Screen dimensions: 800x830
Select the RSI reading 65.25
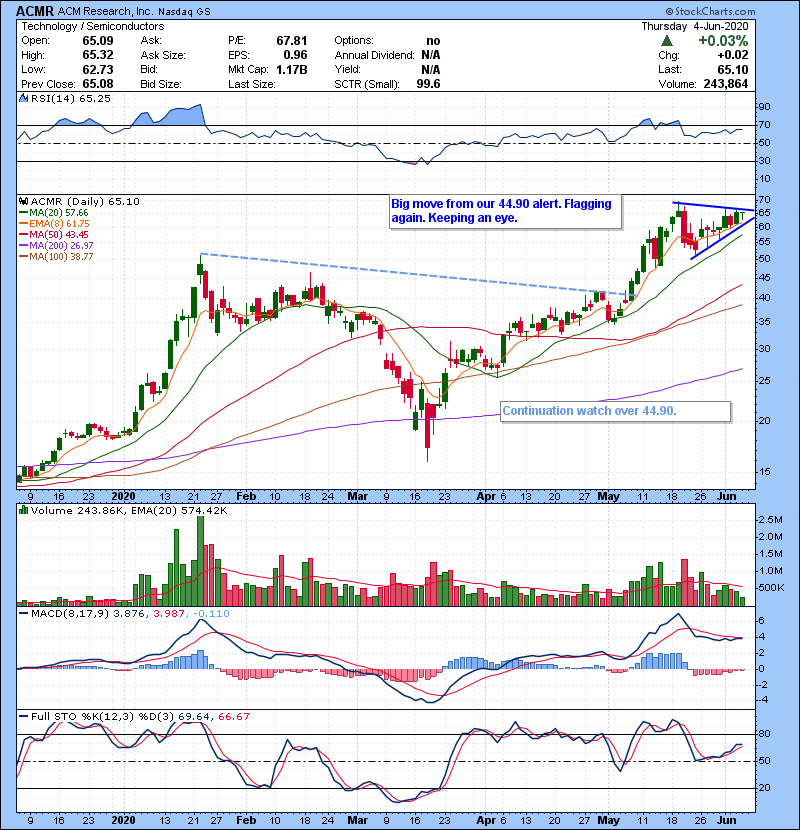pos(93,98)
